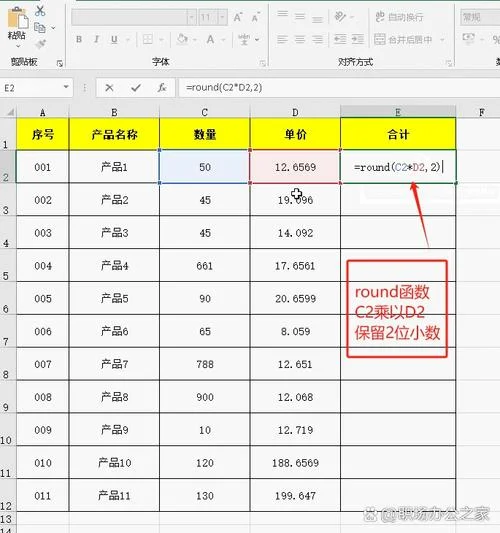Click the Font Color letter A icon
This screenshot has height=533, width=500.
coord(210,39)
